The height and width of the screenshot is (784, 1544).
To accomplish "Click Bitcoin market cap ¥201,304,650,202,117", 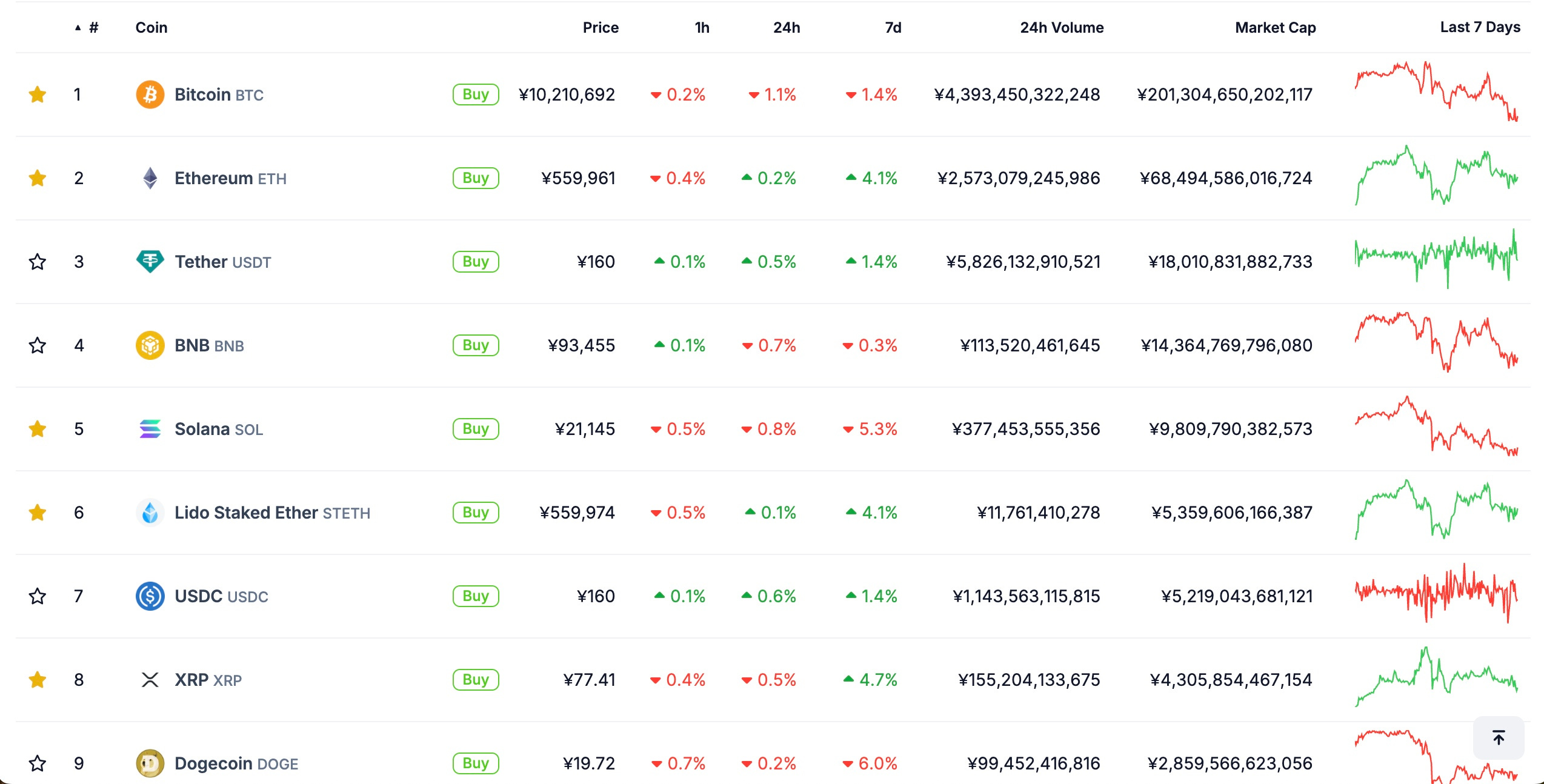I will [1225, 95].
